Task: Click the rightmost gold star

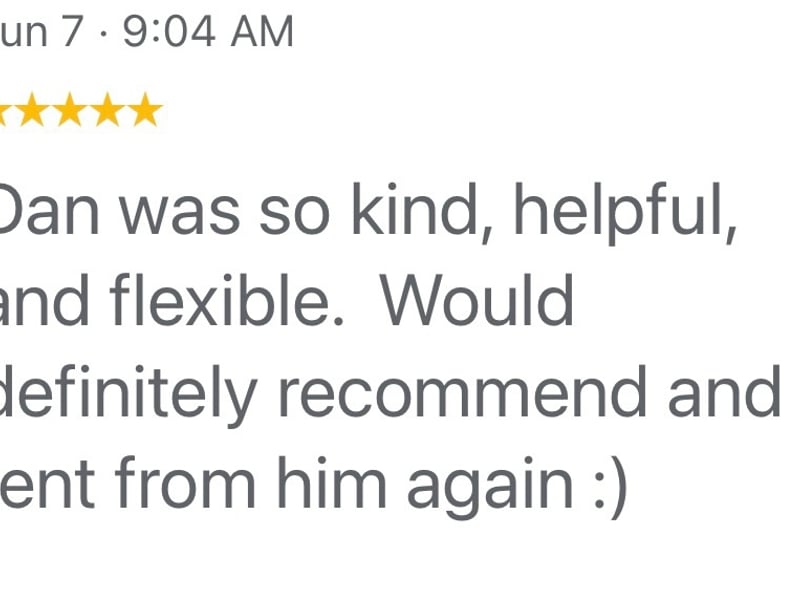Action: (x=145, y=110)
